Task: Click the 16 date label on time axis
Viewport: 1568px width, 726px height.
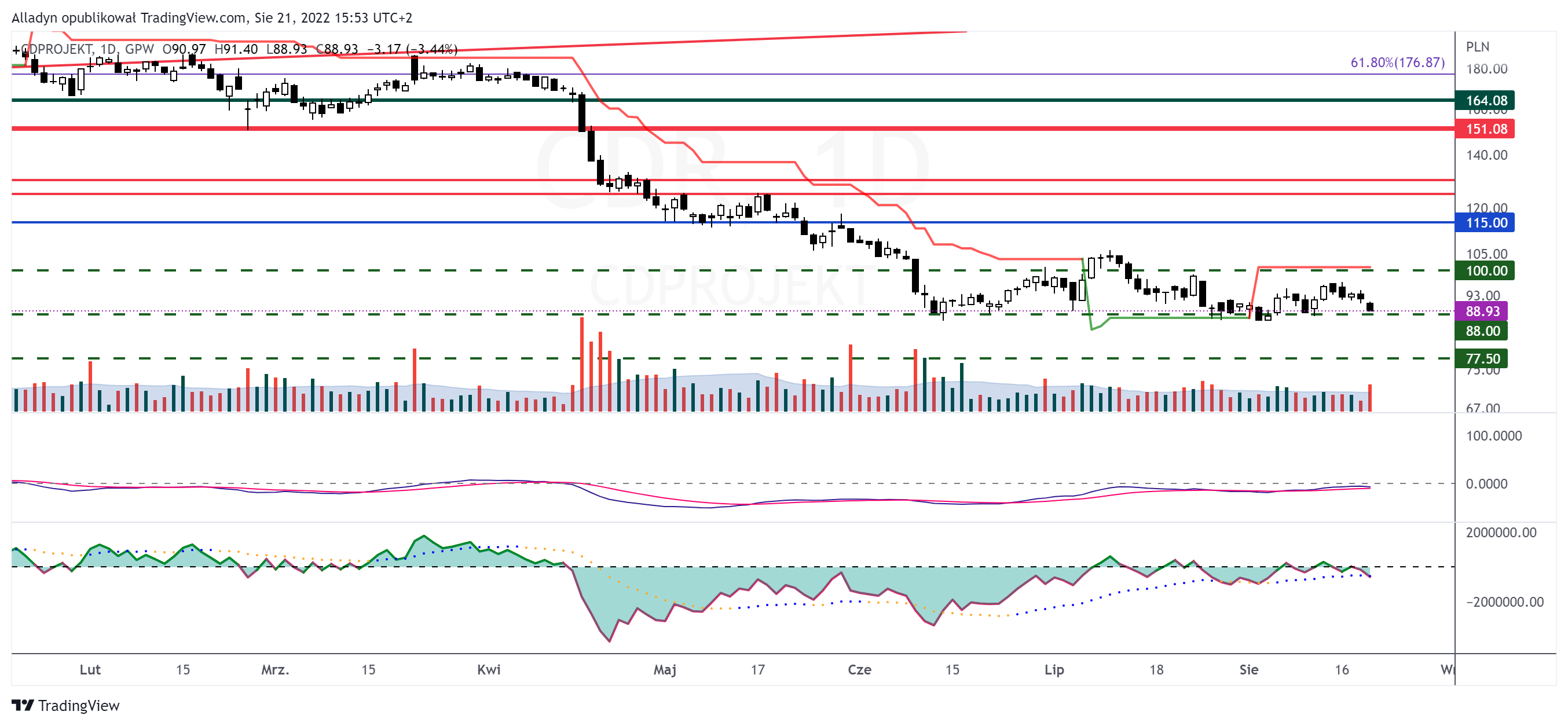Action: click(x=1342, y=669)
